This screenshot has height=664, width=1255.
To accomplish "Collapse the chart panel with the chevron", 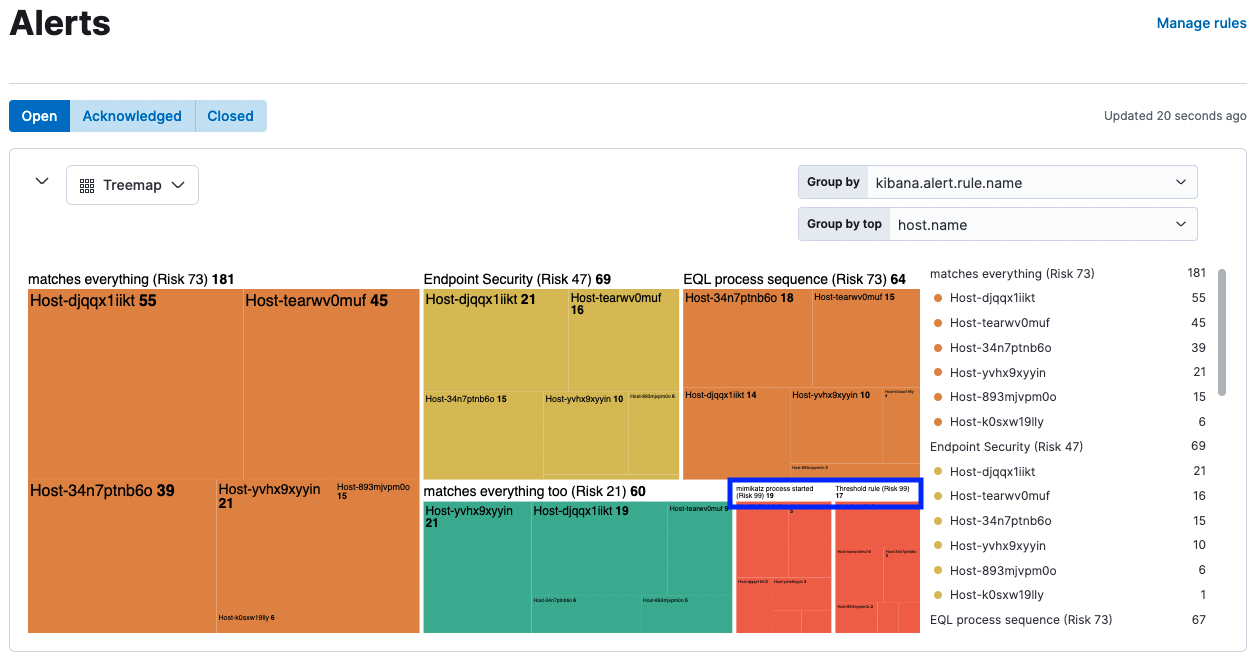I will (x=42, y=182).
